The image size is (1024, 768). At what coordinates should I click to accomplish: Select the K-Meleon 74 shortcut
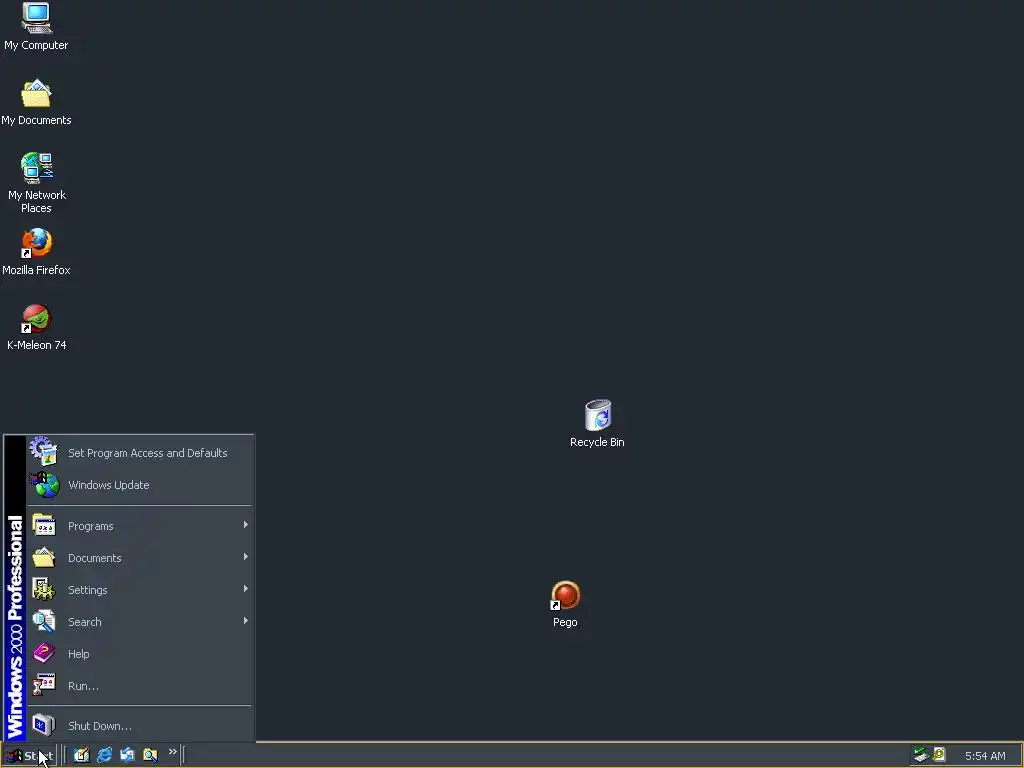coord(36,327)
